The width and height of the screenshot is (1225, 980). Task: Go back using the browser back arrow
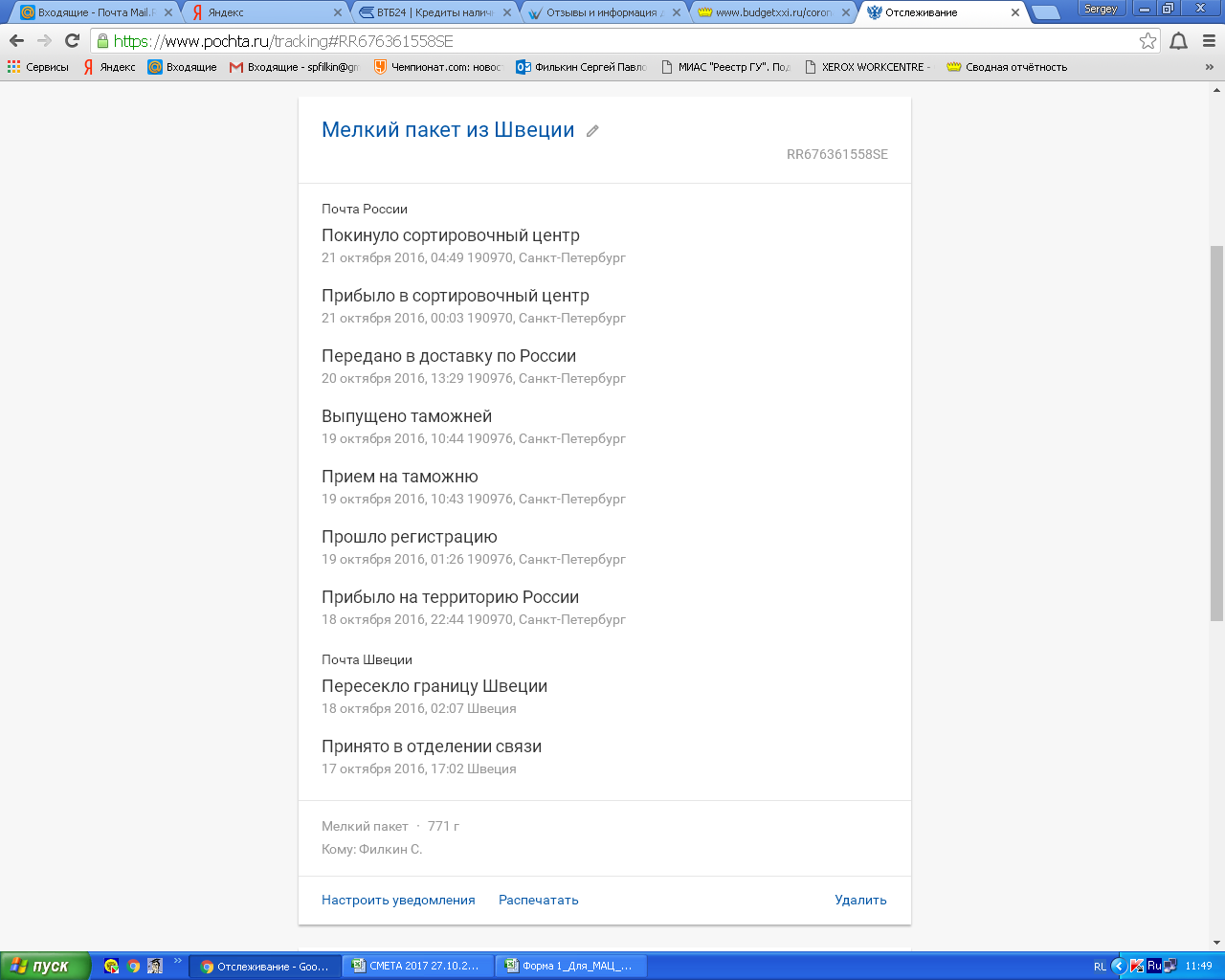[x=16, y=41]
